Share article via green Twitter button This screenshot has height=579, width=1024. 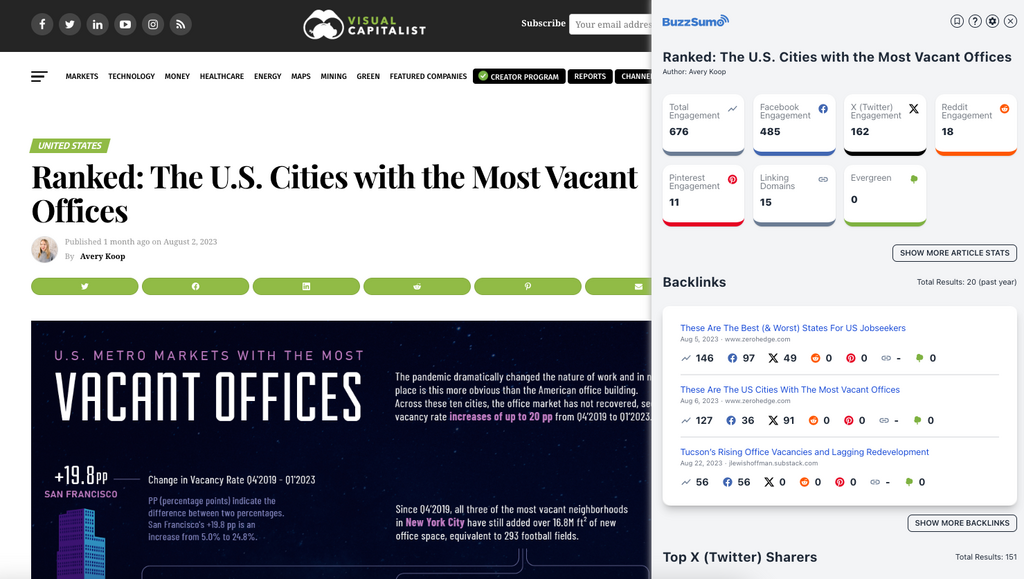pyautogui.click(x=85, y=286)
